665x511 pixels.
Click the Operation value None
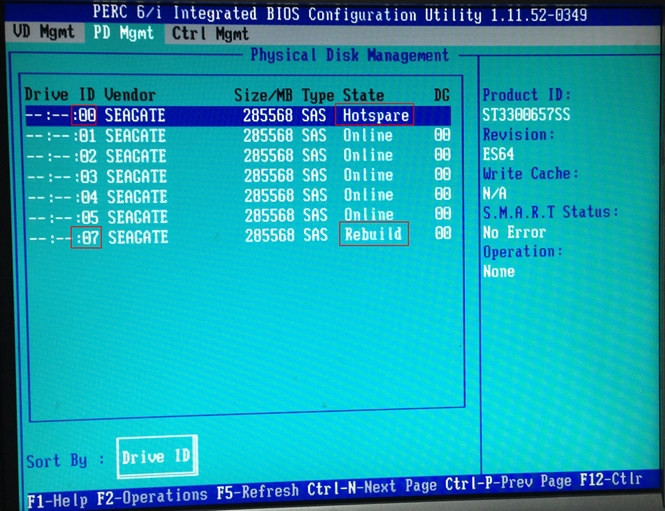click(499, 271)
